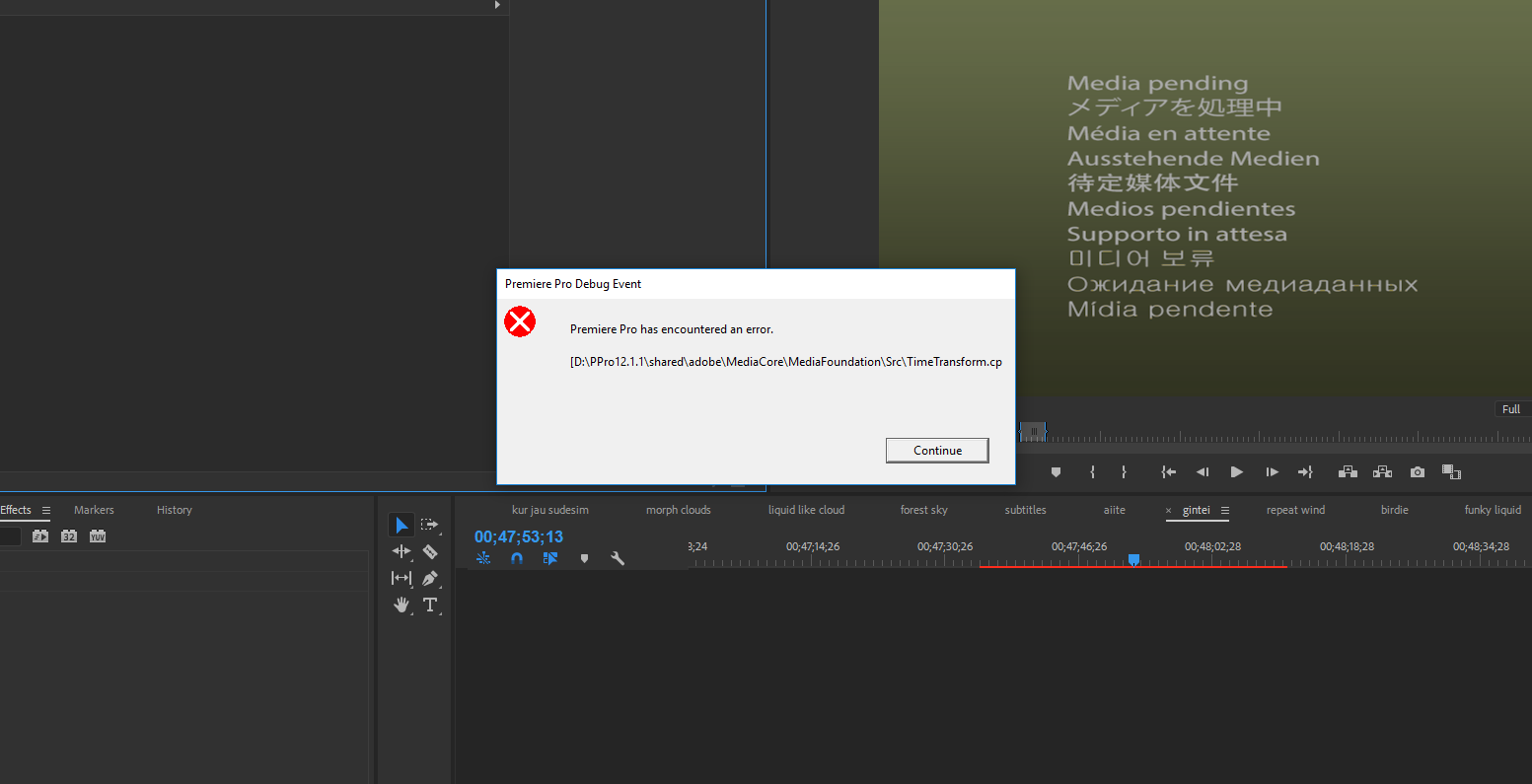Filter by 32-bit Color effects icon
Screen dimensions: 1532x784
pos(69,536)
